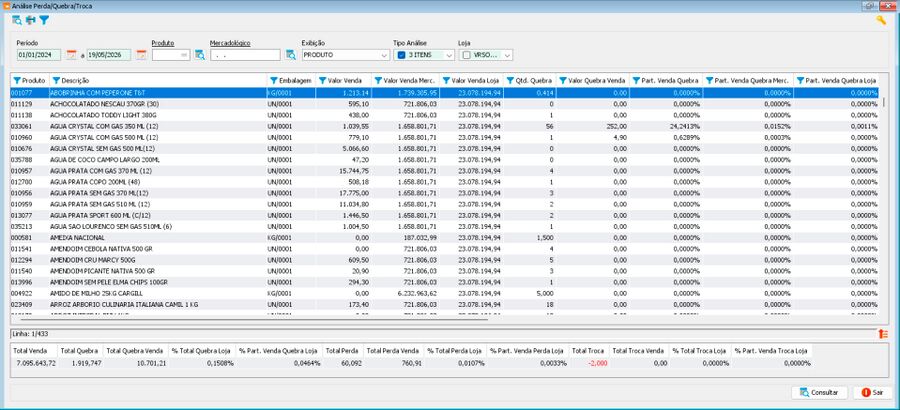This screenshot has width=900, height=410.
Task: Click the end date field 19/05/2026
Action: [109, 55]
